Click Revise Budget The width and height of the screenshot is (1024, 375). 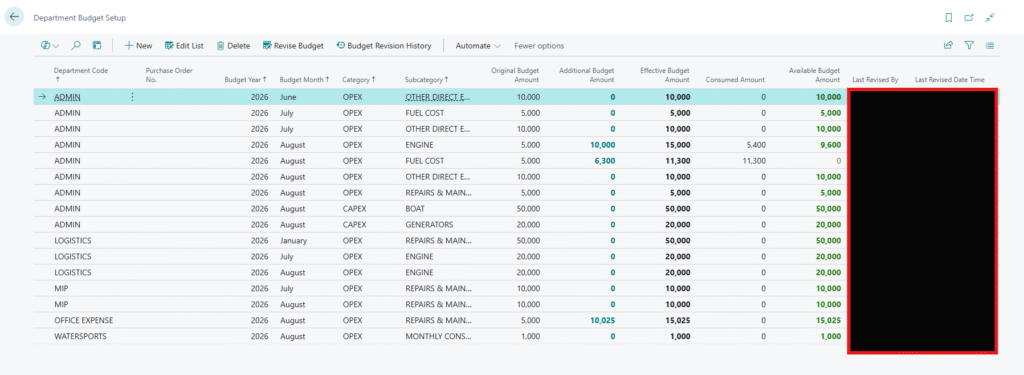pos(293,46)
